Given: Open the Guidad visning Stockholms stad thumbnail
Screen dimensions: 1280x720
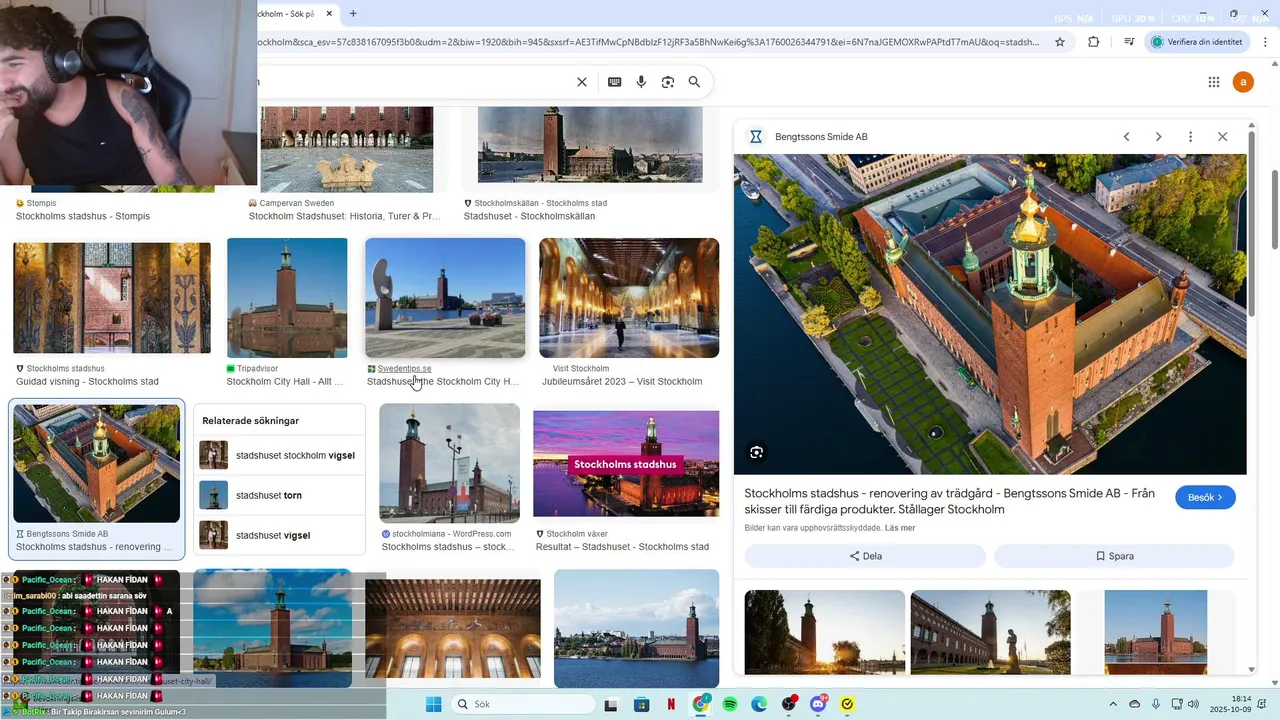Looking at the screenshot, I should tap(112, 298).
